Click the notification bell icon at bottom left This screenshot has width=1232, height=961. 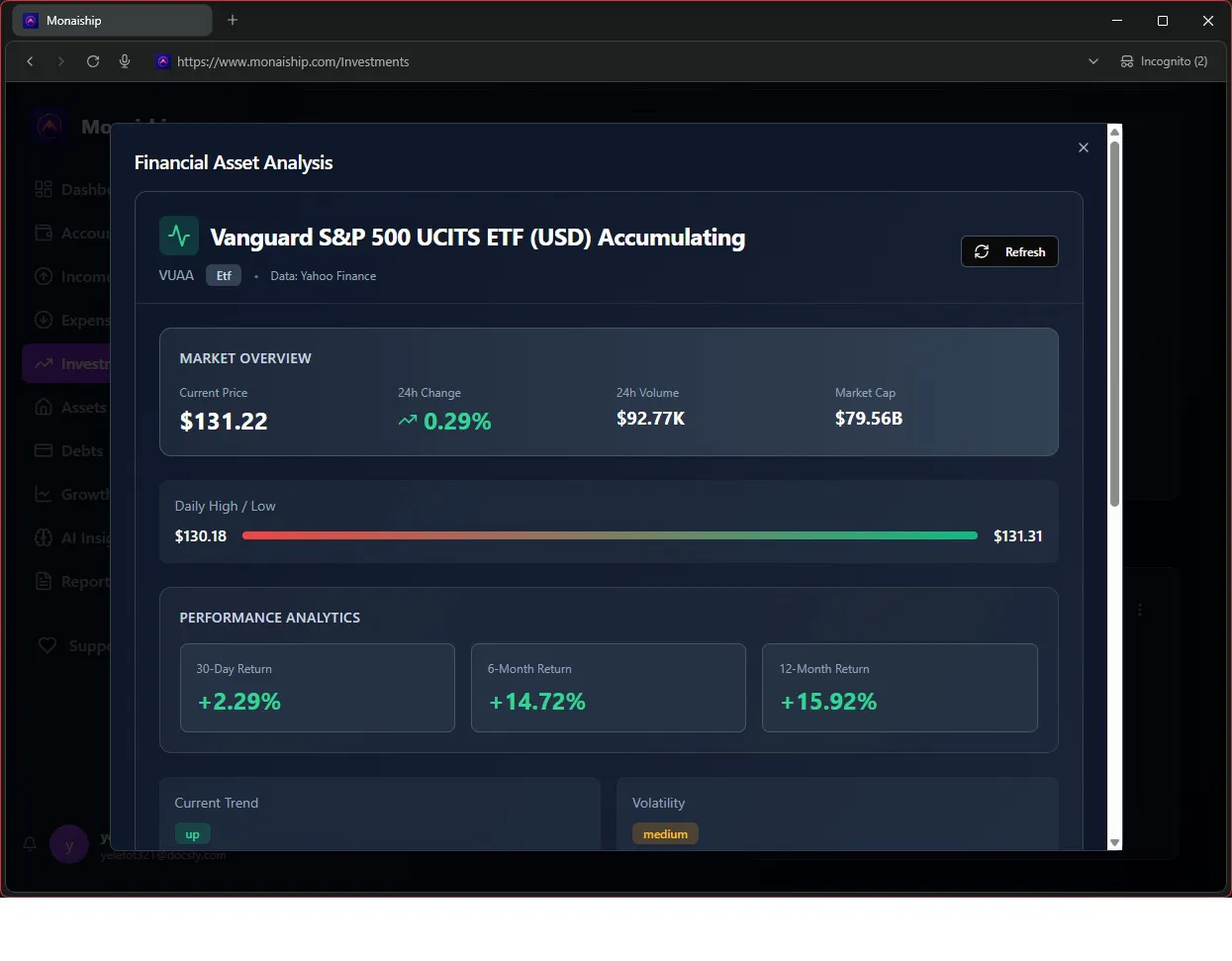pyautogui.click(x=30, y=844)
